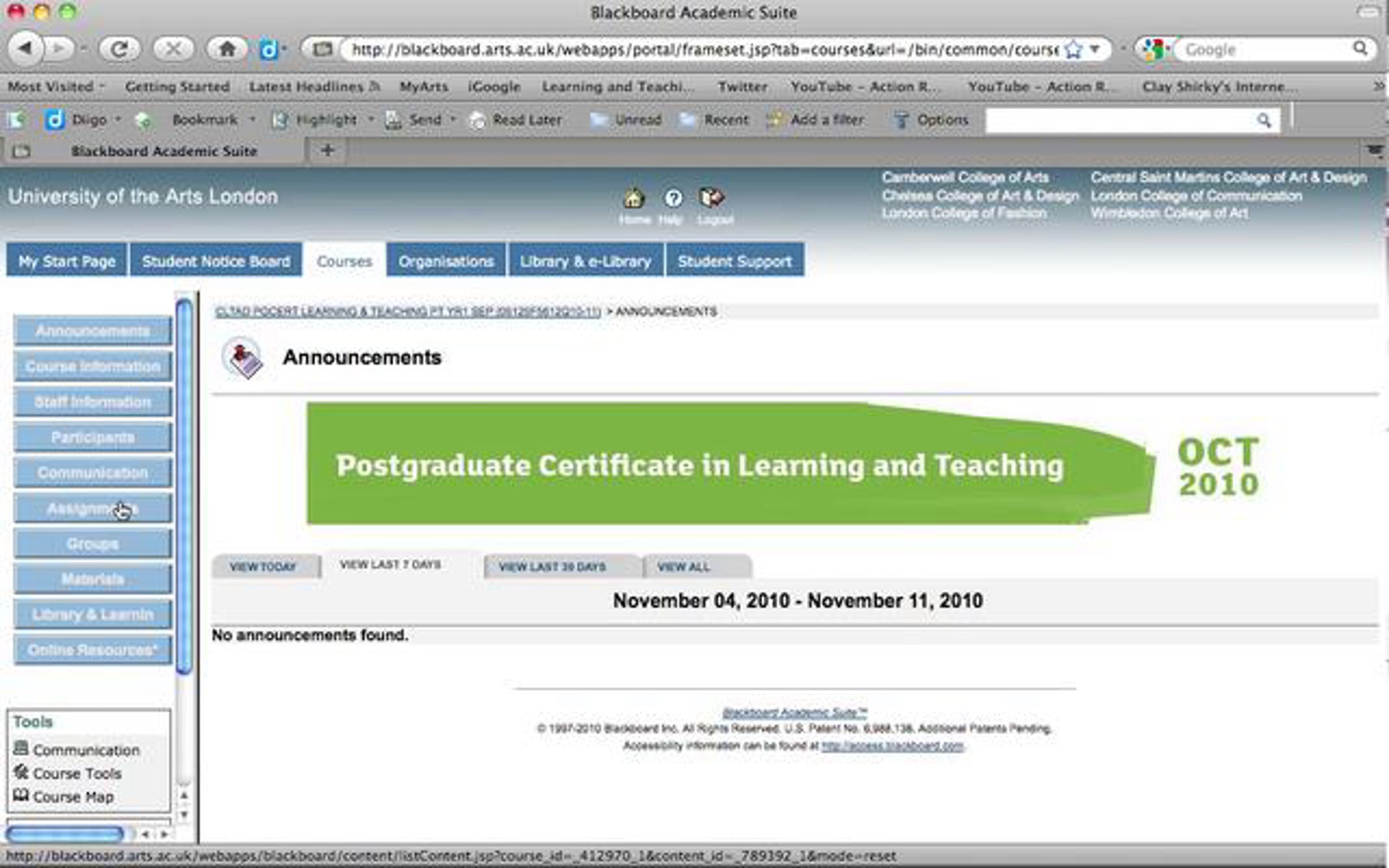Open the access.blackboard.com accessibility link
The height and width of the screenshot is (868, 1389).
[x=892, y=746]
